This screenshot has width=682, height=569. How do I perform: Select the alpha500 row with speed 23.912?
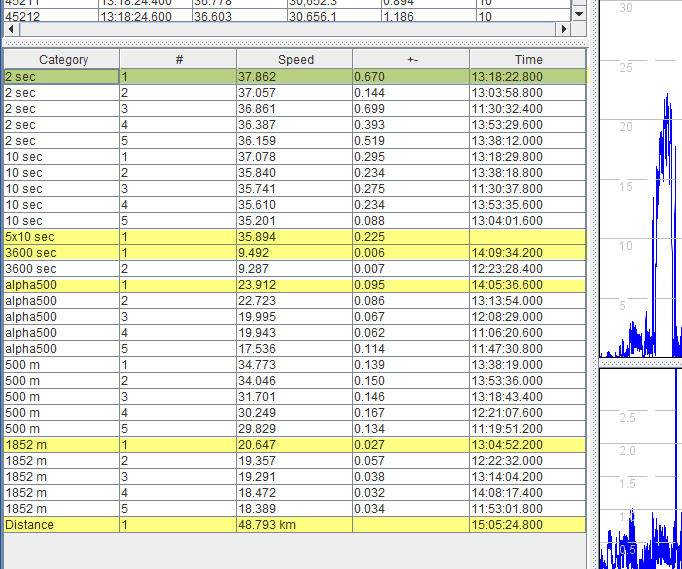(295, 285)
